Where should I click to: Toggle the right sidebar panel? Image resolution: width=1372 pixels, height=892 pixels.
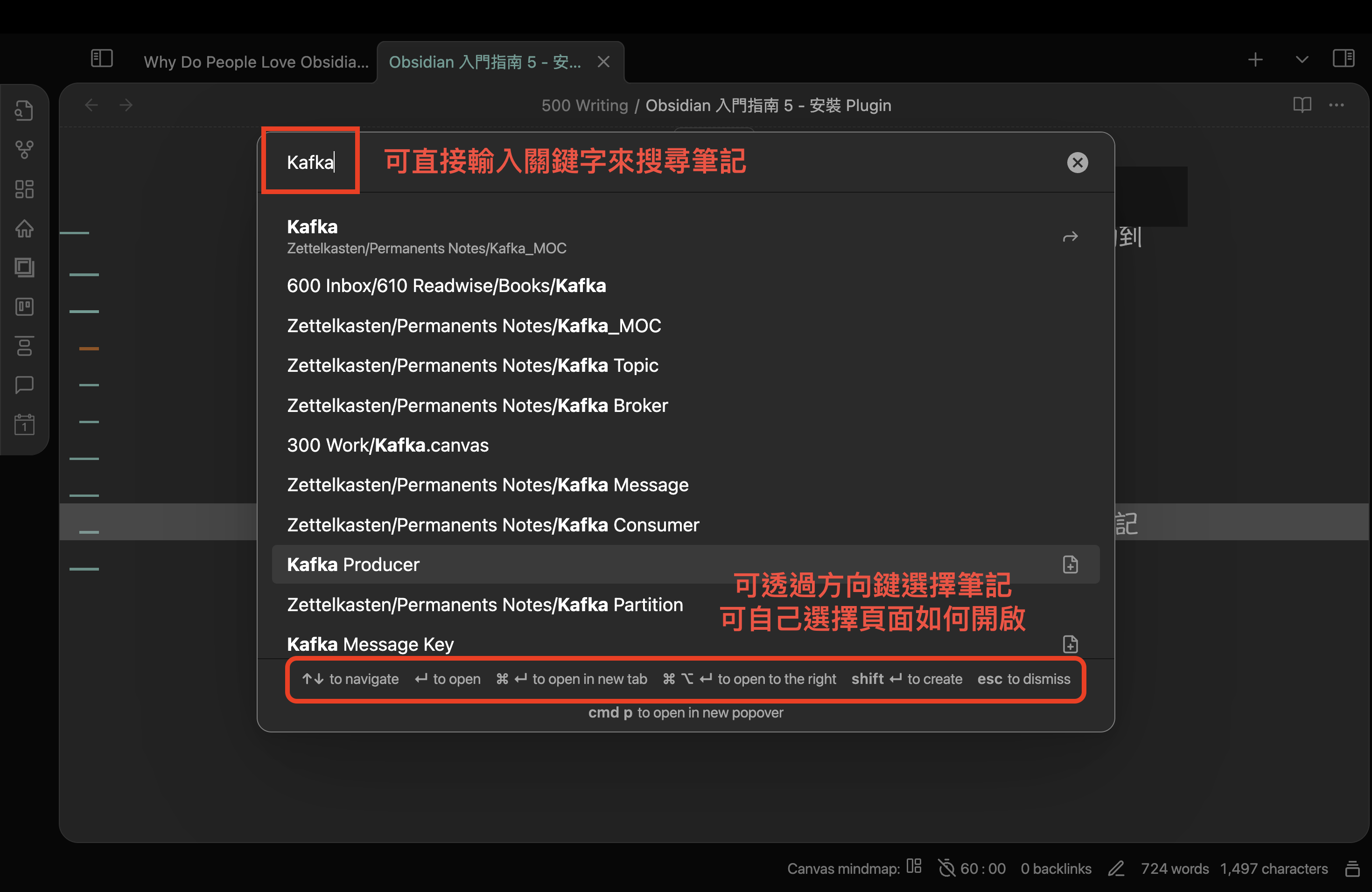[1343, 59]
